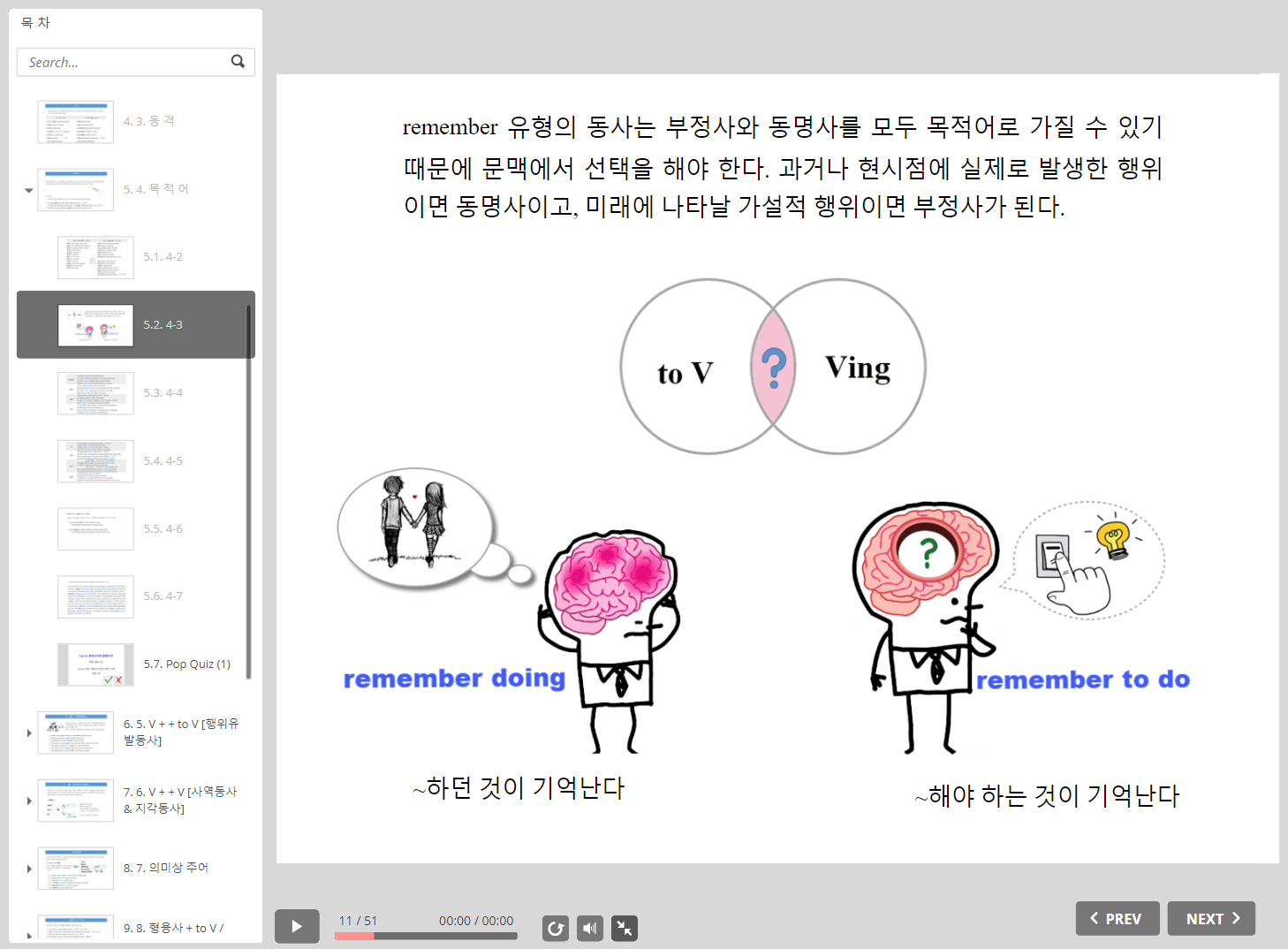Click thumbnail of 6. 5. V + + to V
This screenshot has height=949, width=1288.
tap(76, 733)
